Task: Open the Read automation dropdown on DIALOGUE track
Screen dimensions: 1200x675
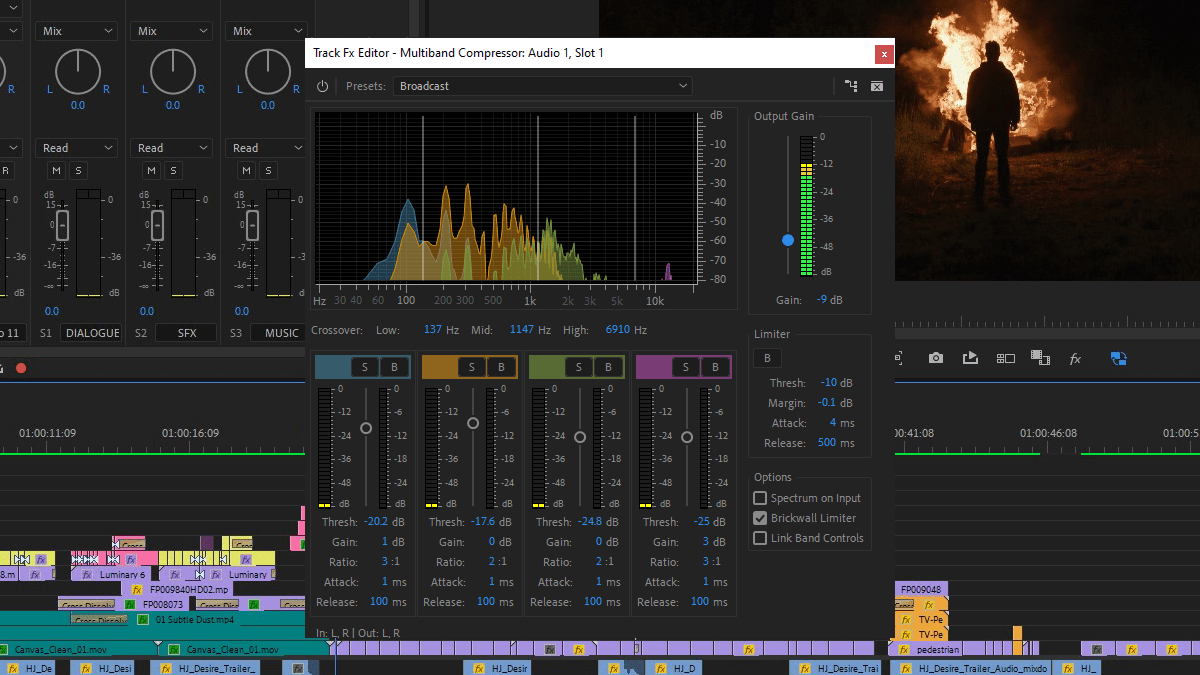Action: coord(76,147)
